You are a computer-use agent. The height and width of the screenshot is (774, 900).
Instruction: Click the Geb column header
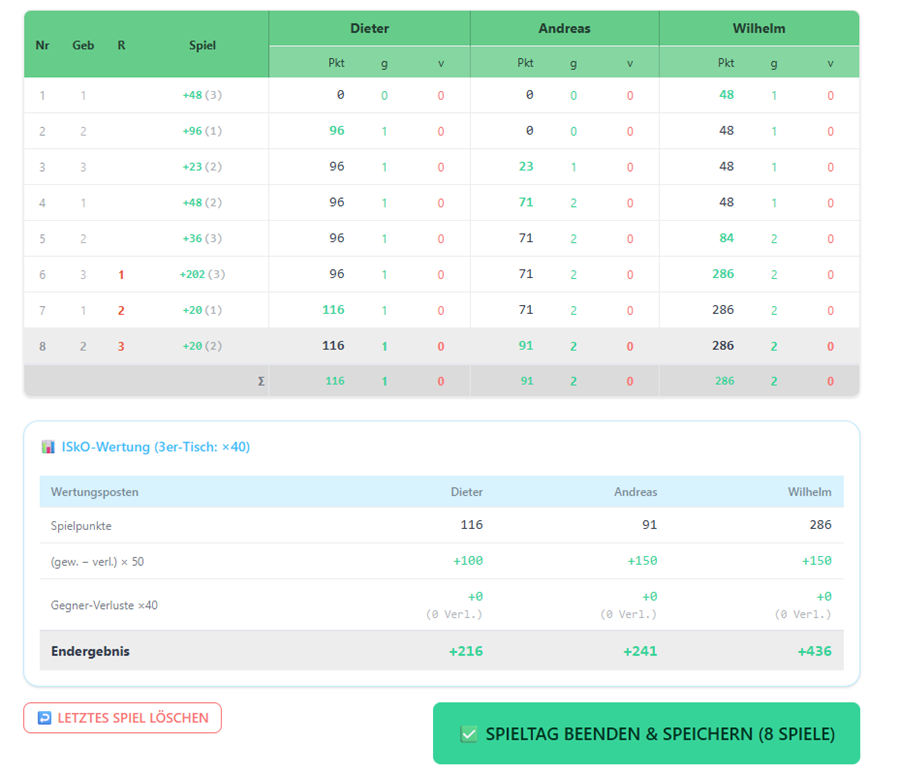pyautogui.click(x=83, y=45)
